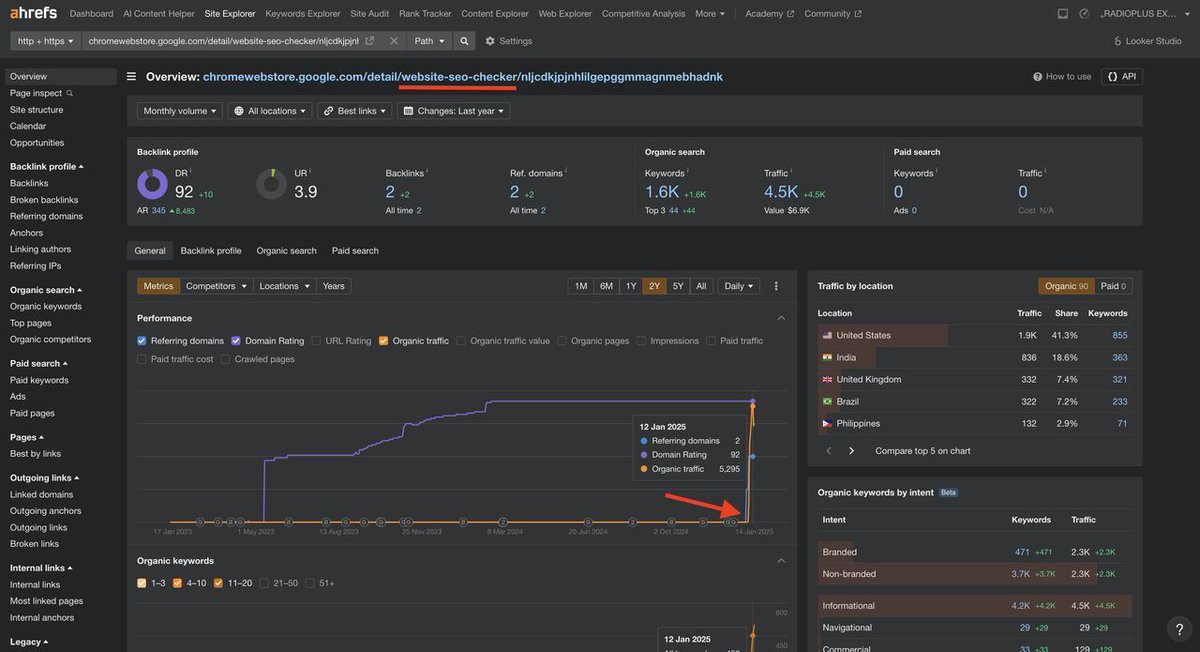The height and width of the screenshot is (652, 1200).
Task: Click the United States flag icon
Action: (827, 335)
